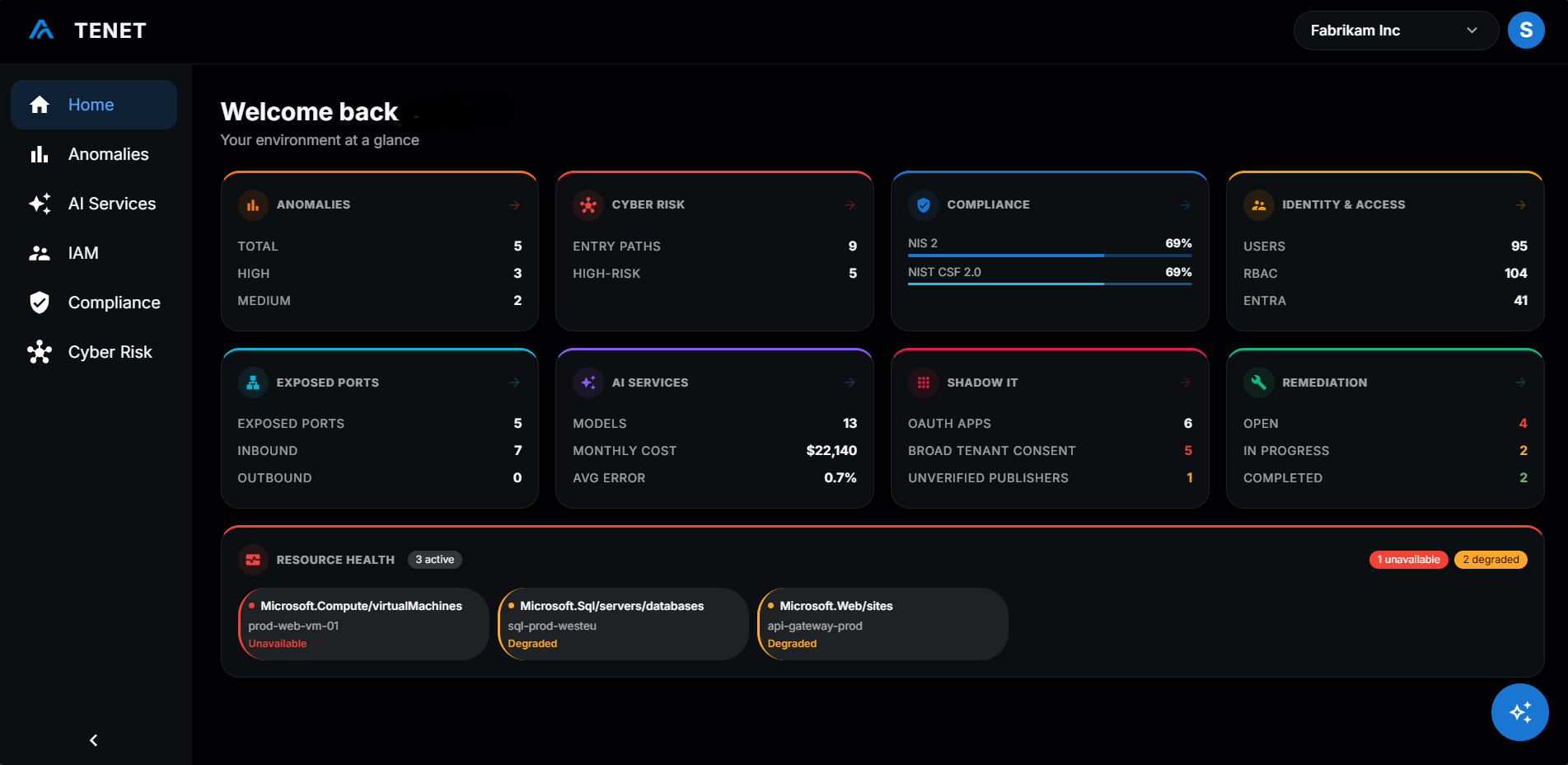Click the 2 degraded badge

point(1491,560)
